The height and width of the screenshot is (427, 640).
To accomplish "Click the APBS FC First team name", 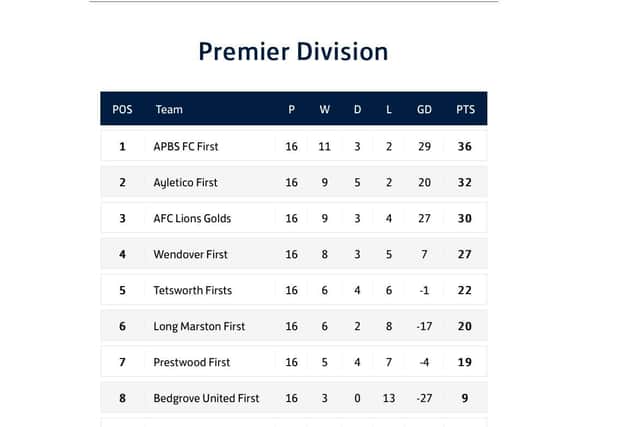I will [186, 147].
